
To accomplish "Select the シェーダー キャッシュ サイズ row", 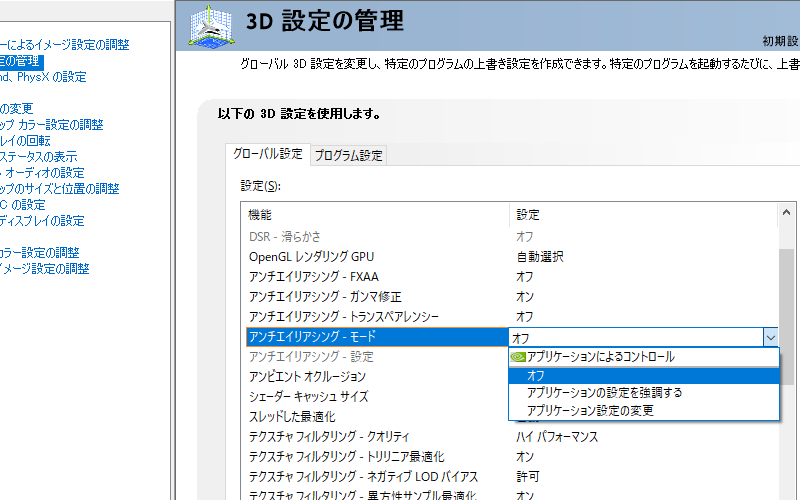I will [377, 396].
